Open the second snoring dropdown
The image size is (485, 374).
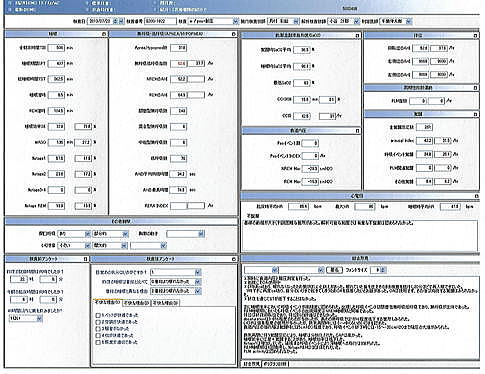(x=110, y=234)
